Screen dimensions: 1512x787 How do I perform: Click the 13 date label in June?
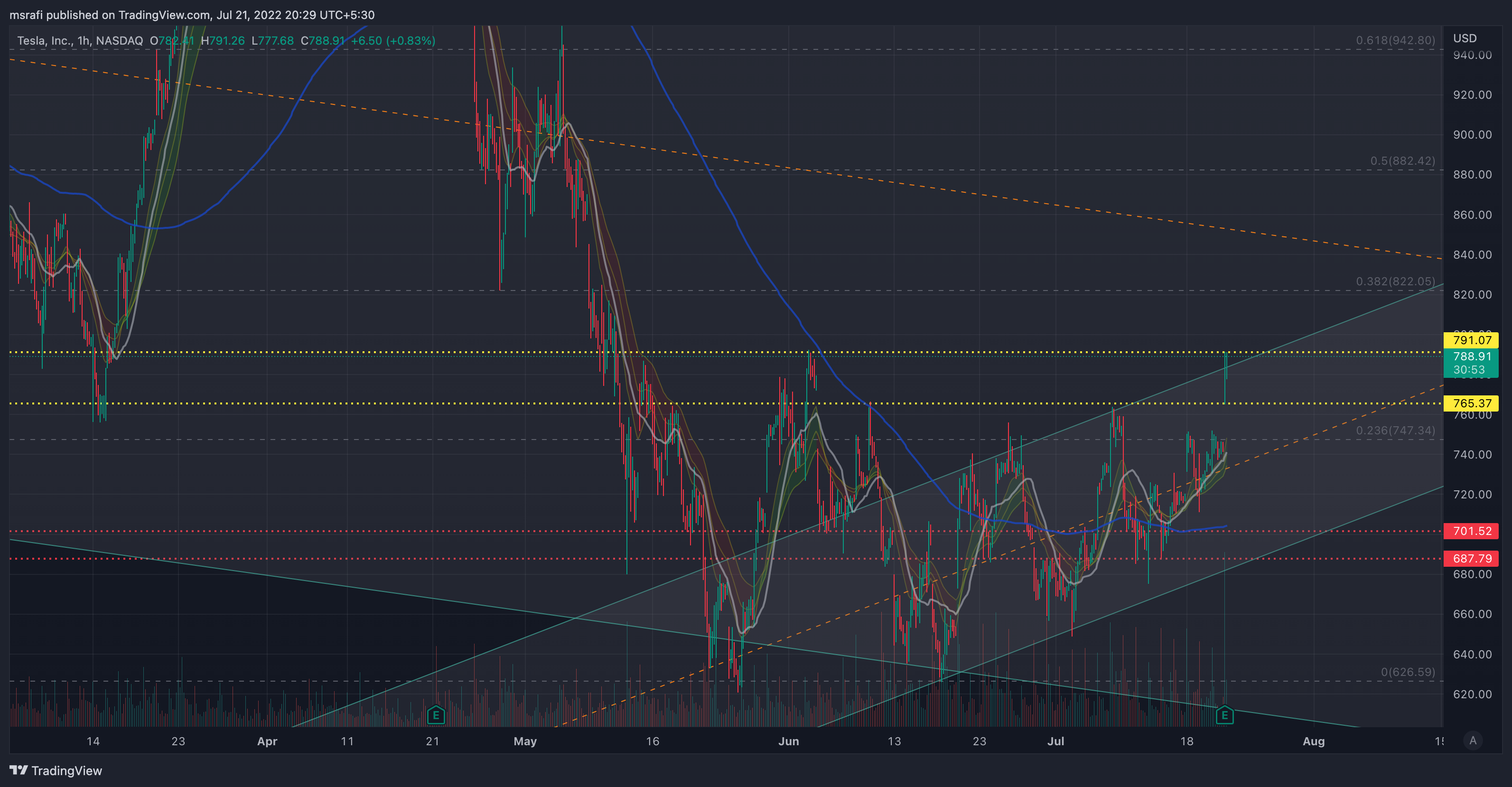[894, 741]
